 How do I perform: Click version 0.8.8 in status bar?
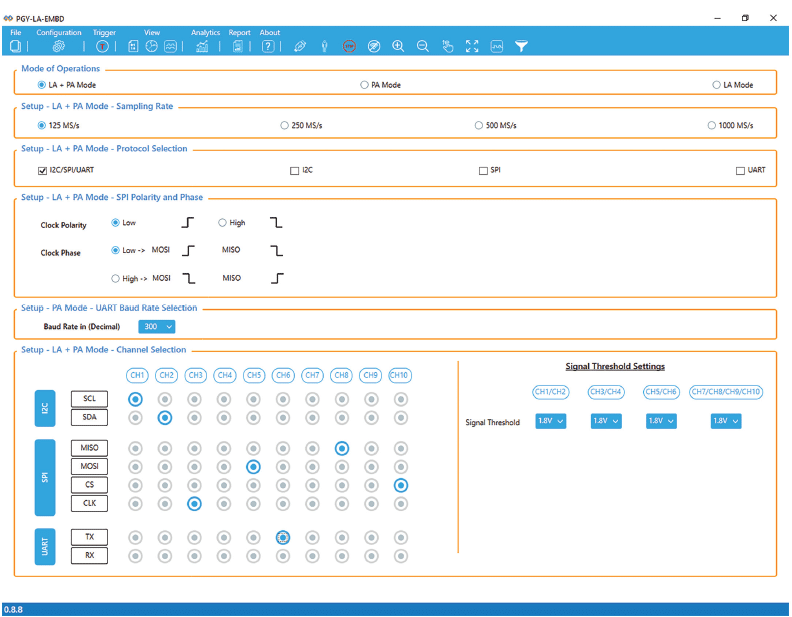(x=13, y=609)
